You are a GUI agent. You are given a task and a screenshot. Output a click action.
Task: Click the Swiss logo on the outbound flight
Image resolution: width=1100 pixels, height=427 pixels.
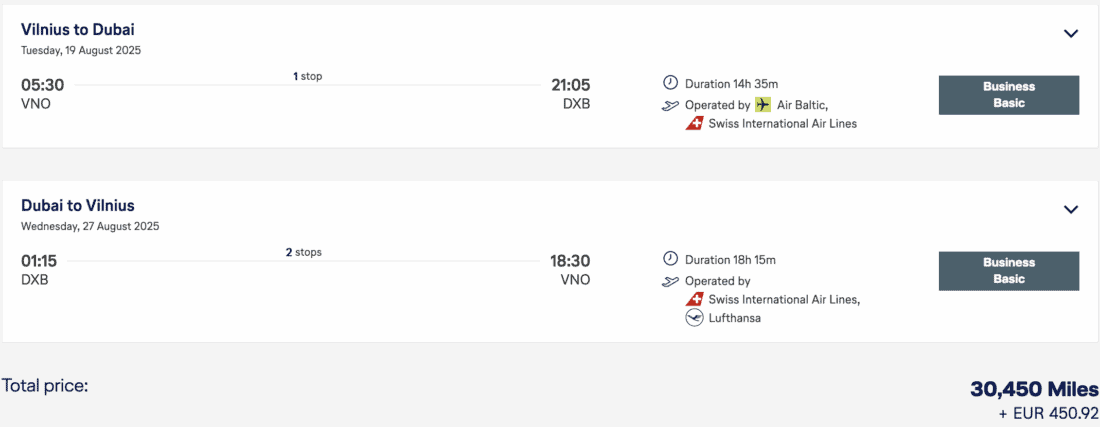coord(694,124)
